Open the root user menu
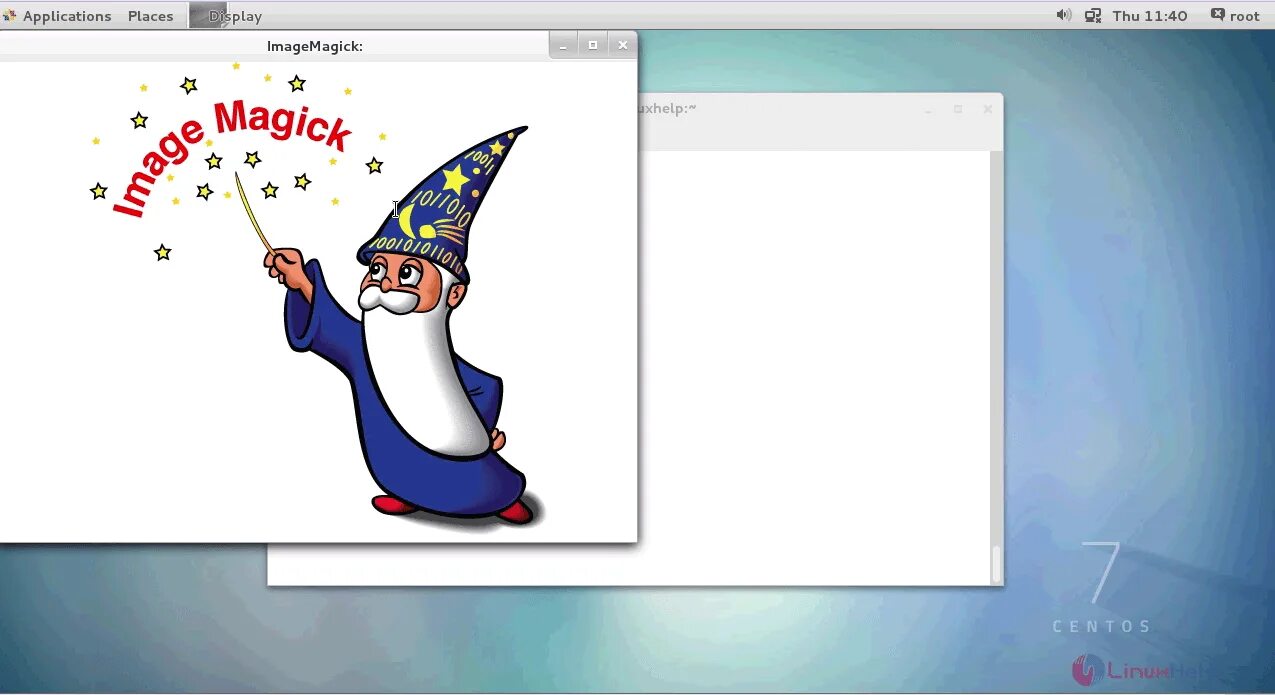1275x695 pixels. (1236, 16)
